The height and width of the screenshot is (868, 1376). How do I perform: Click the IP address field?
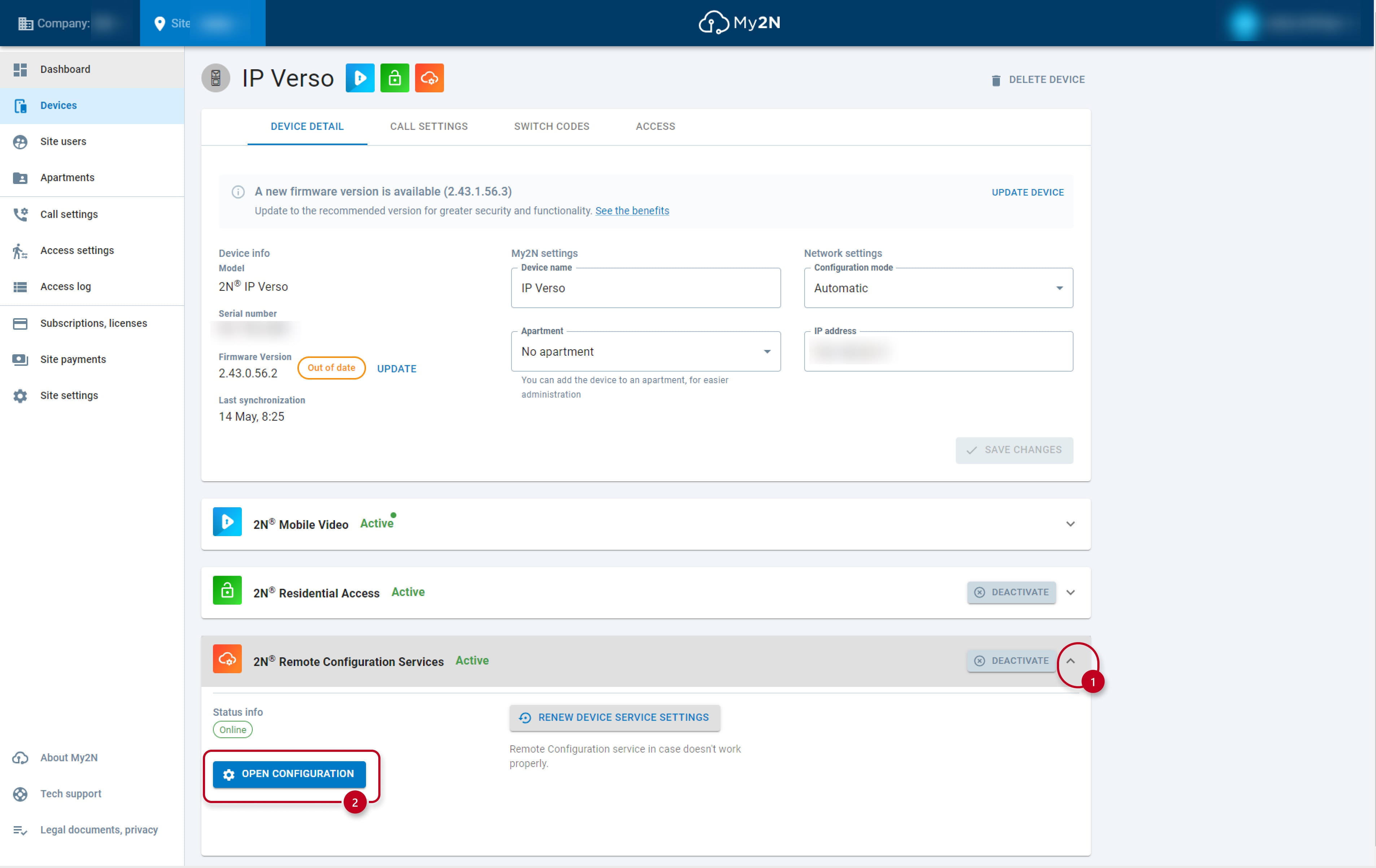(x=938, y=352)
